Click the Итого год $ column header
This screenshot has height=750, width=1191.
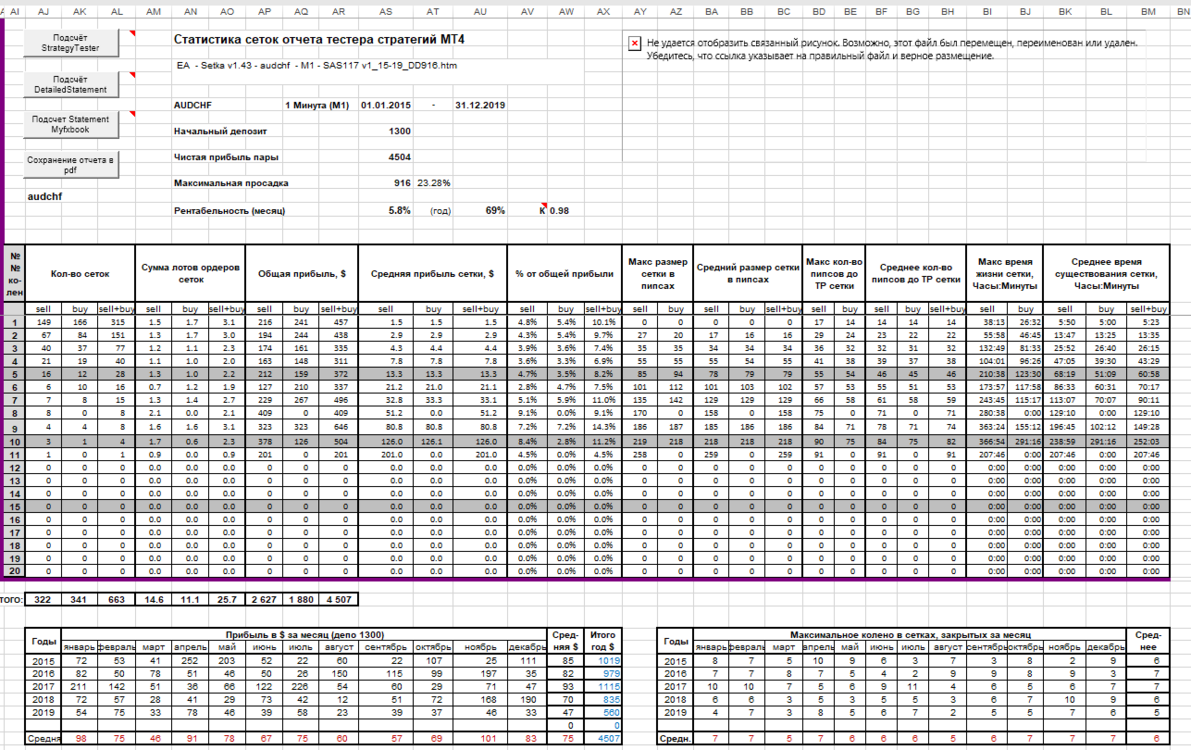[602, 641]
